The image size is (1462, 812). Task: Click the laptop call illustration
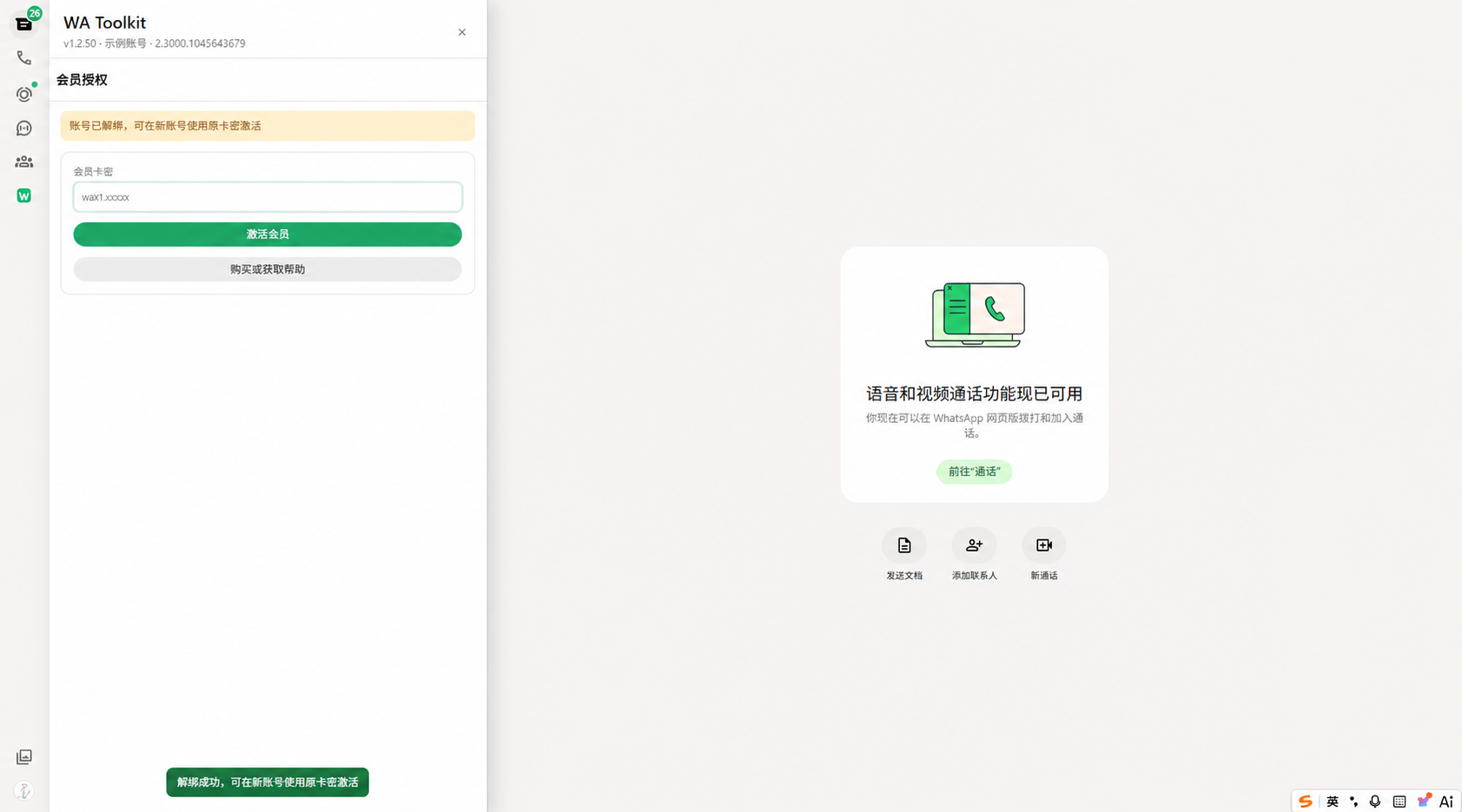975,314
